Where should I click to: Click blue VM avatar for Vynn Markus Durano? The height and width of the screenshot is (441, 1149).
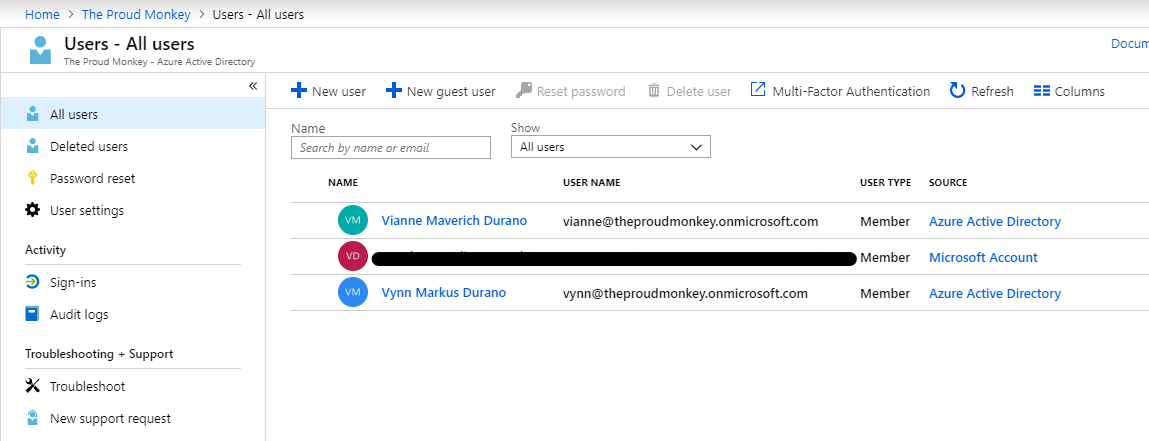click(x=352, y=292)
